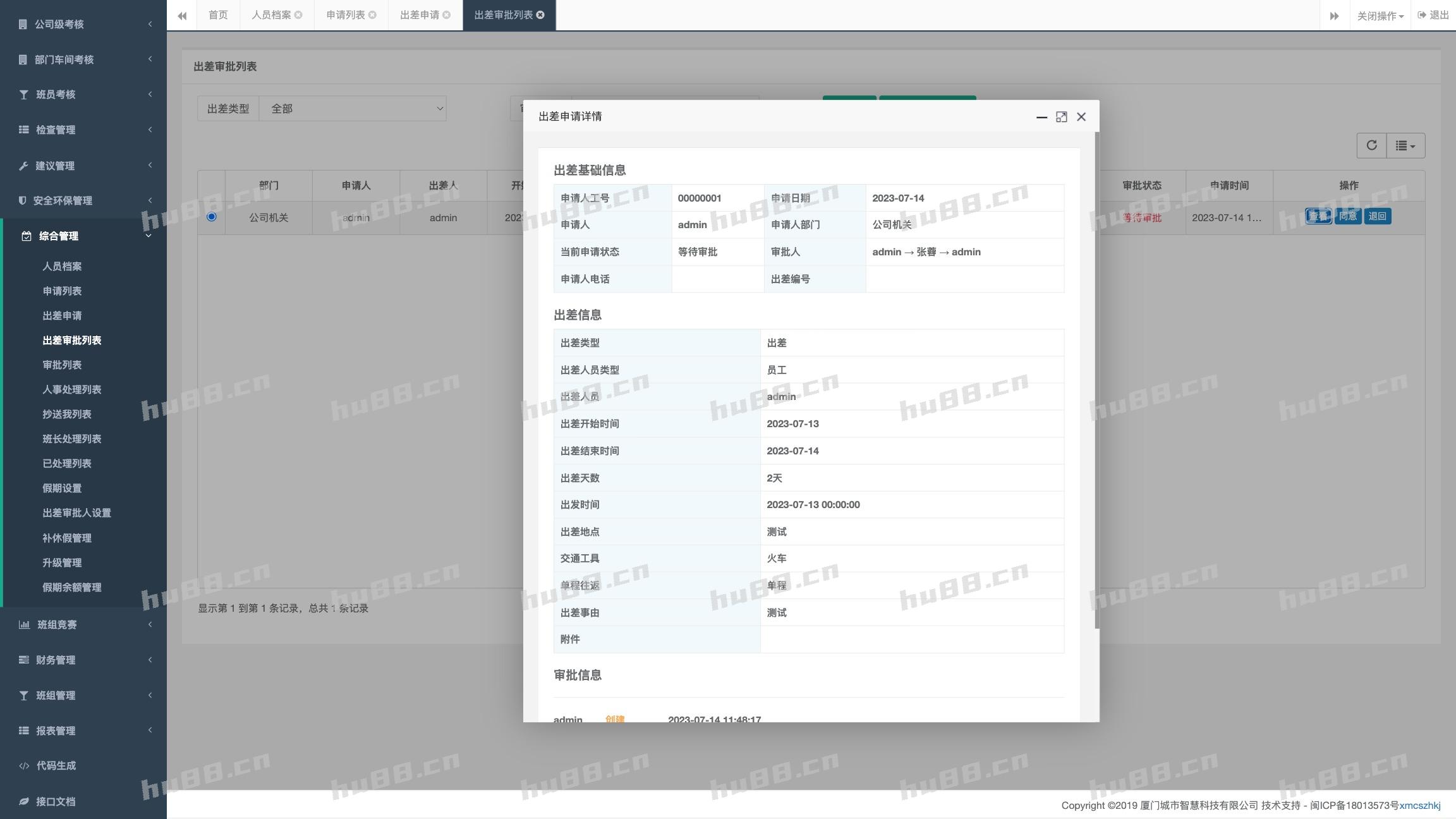This screenshot has height=819, width=1456.
Task: Open 审批列表 in the sidebar
Action: [62, 365]
